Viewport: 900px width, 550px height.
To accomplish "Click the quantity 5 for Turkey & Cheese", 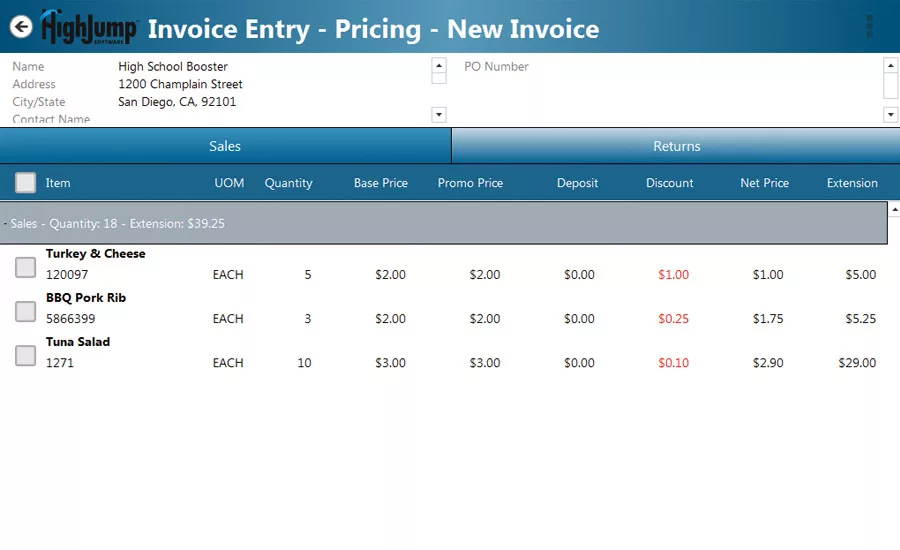I will pos(308,274).
